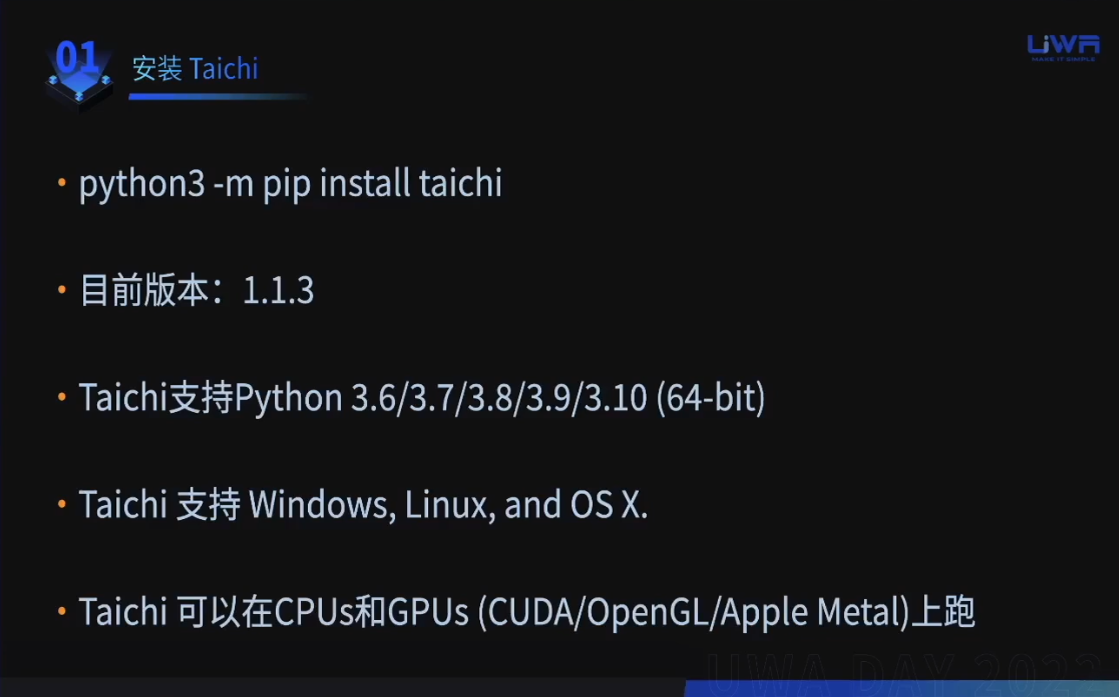Click the CUDA/OpenGL/Apple Metal text in parentheses

pos(693,612)
